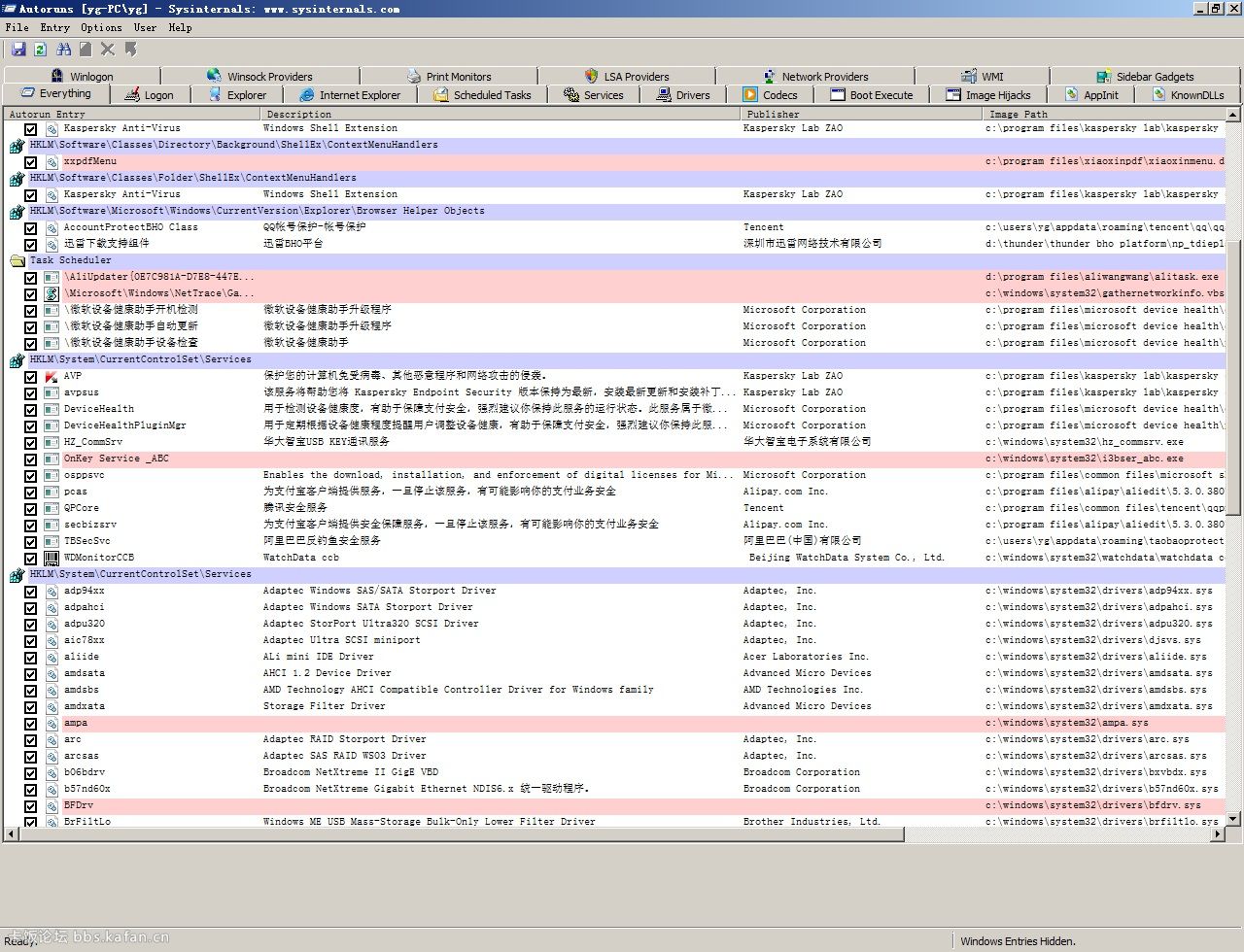Viewport: 1244px width, 952px height.
Task: Disable the OnKey Service _ABC checkbox
Action: click(x=31, y=459)
